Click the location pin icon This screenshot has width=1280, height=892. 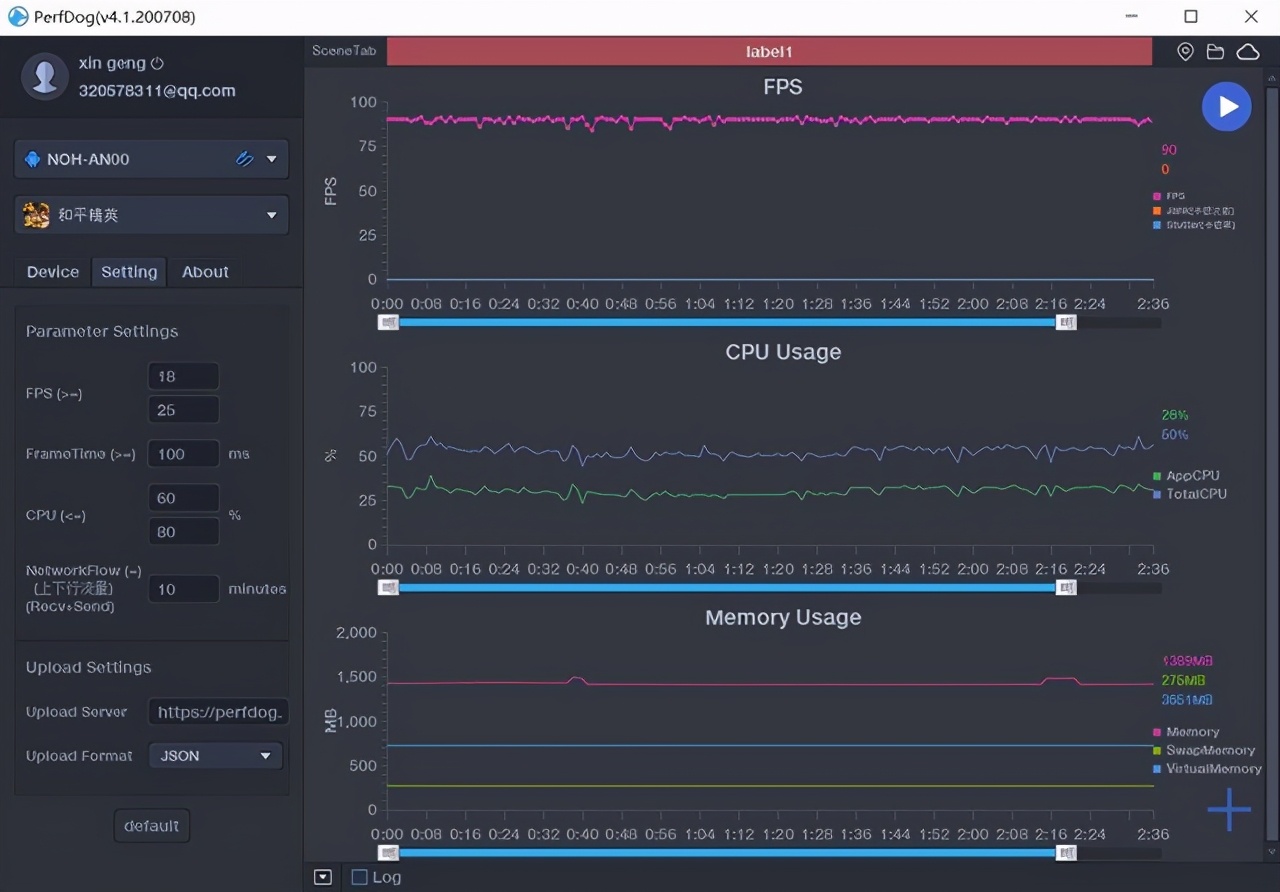[1185, 52]
